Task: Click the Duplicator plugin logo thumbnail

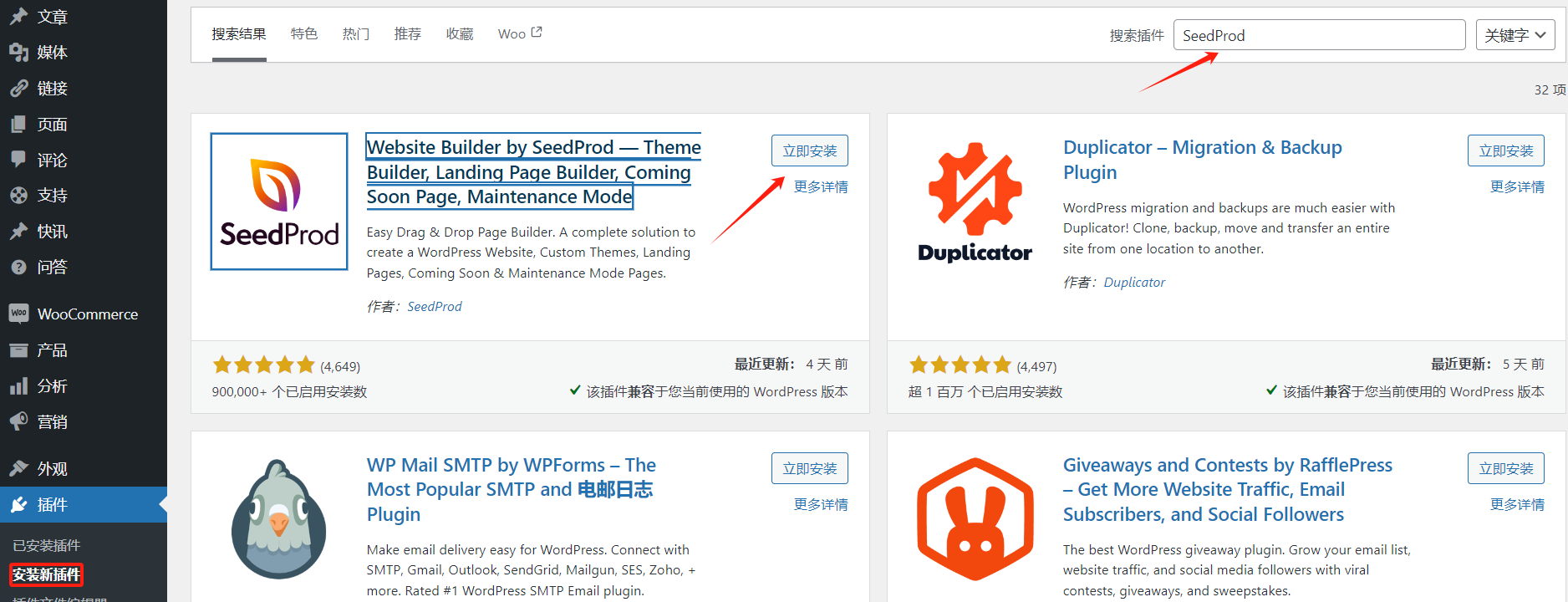Action: [975, 202]
